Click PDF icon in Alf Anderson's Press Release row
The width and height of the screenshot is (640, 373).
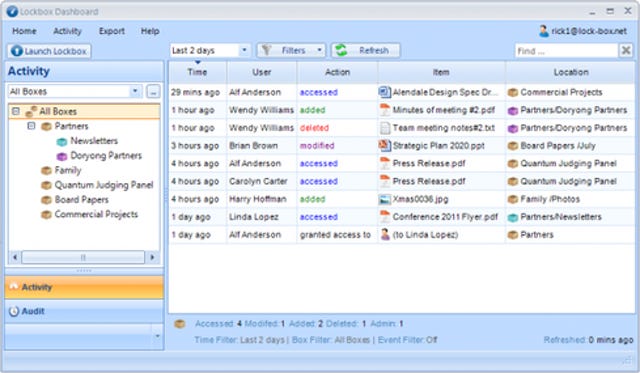pos(384,163)
